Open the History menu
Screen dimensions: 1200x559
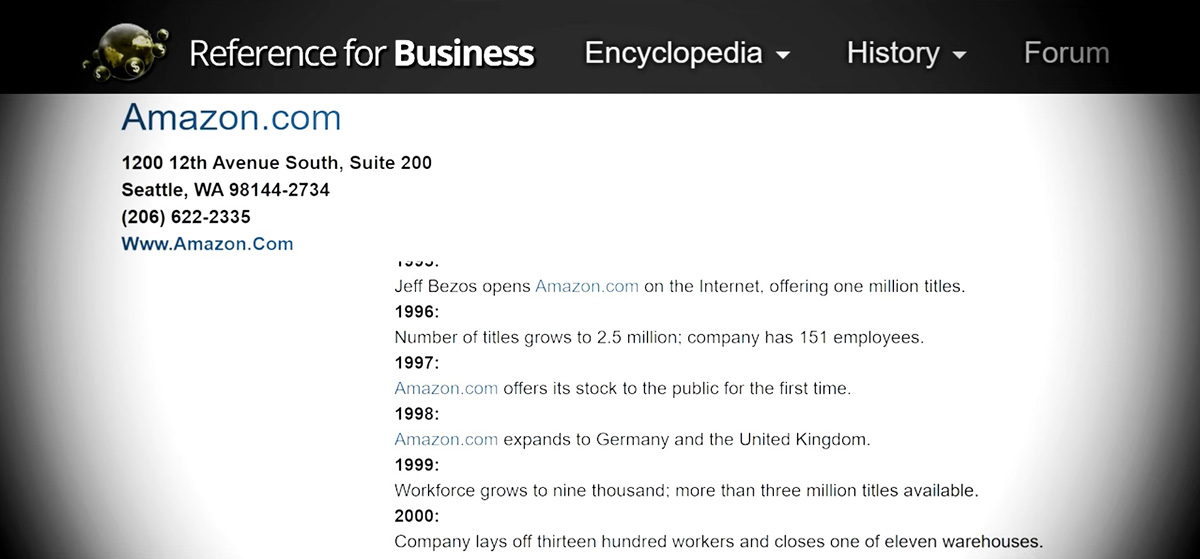[x=893, y=53]
